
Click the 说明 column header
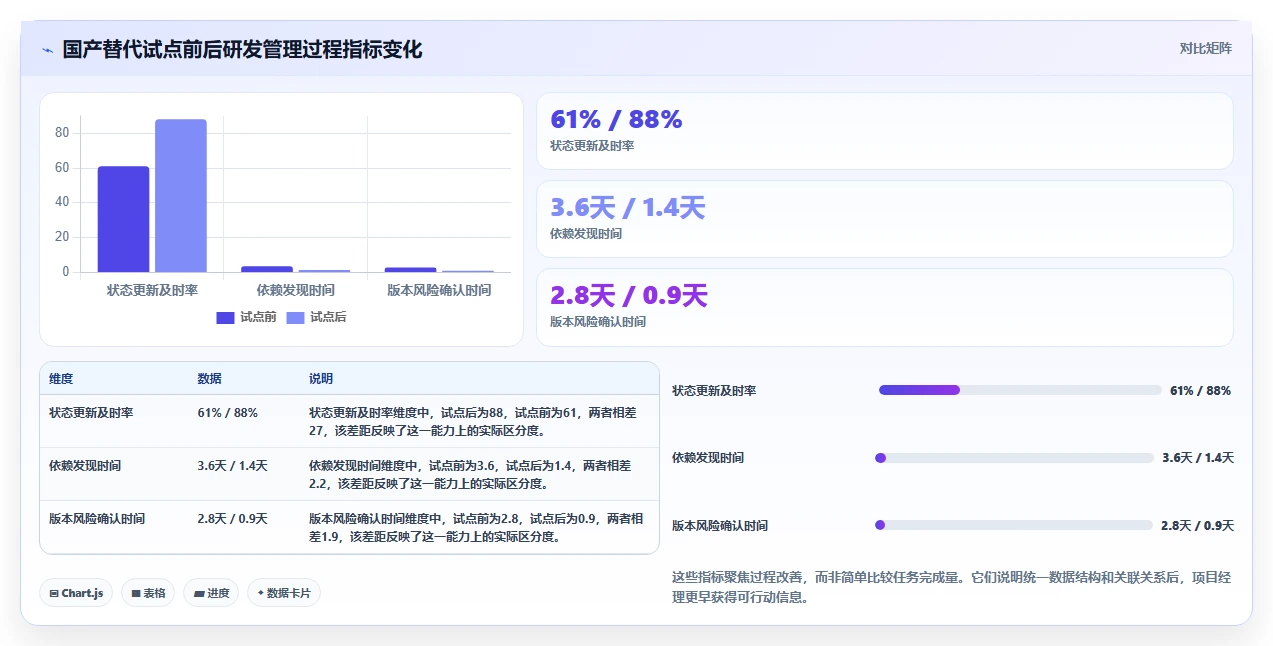321,379
